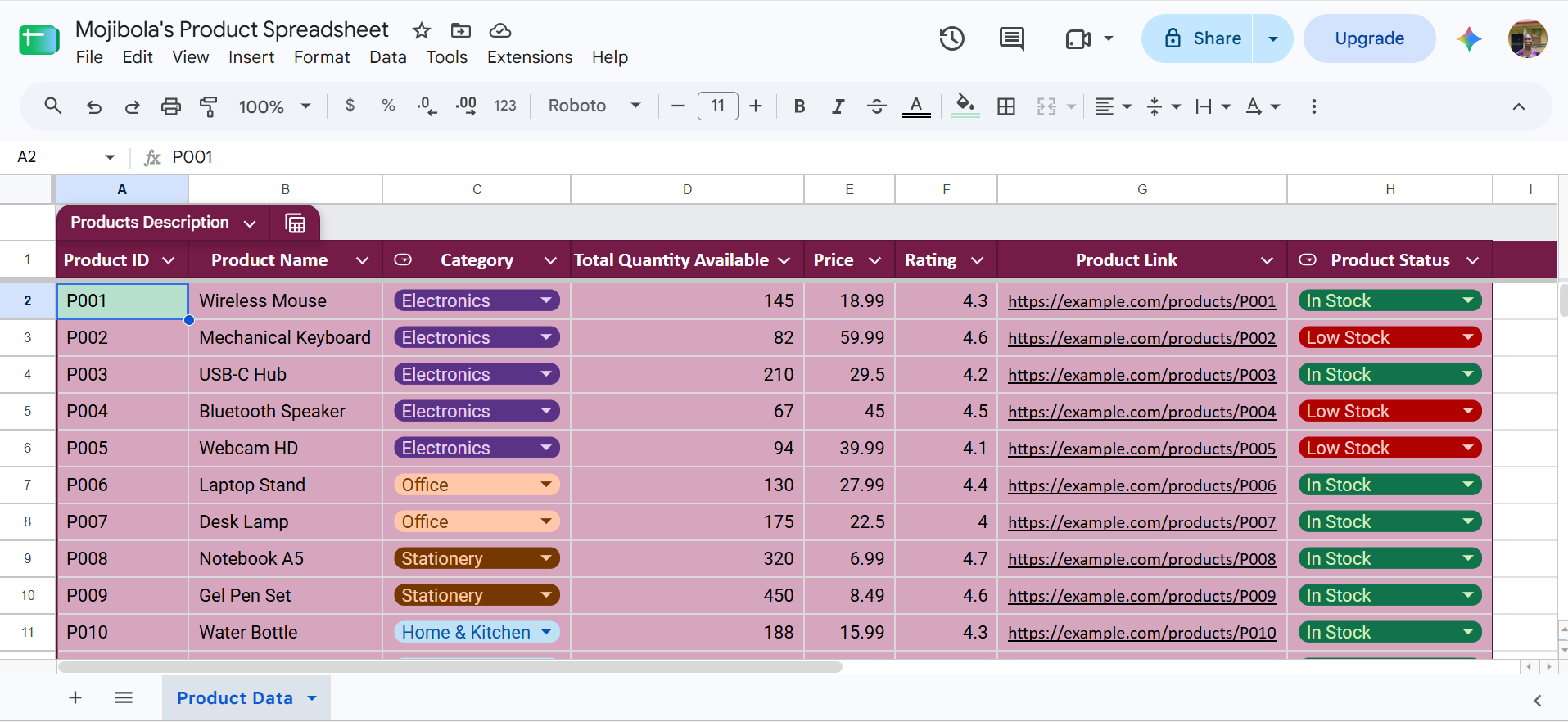The height and width of the screenshot is (722, 1568).
Task: Click the Upgrade button
Action: 1370,38
